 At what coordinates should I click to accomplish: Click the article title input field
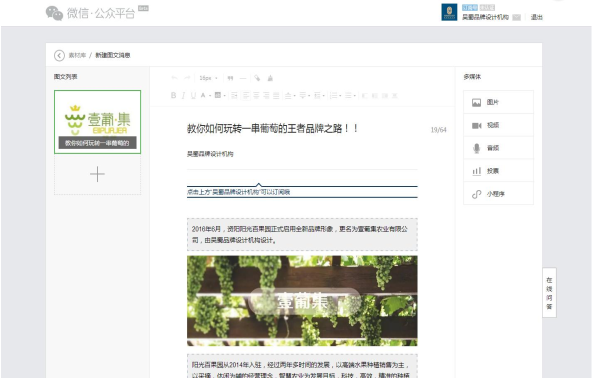(x=302, y=129)
